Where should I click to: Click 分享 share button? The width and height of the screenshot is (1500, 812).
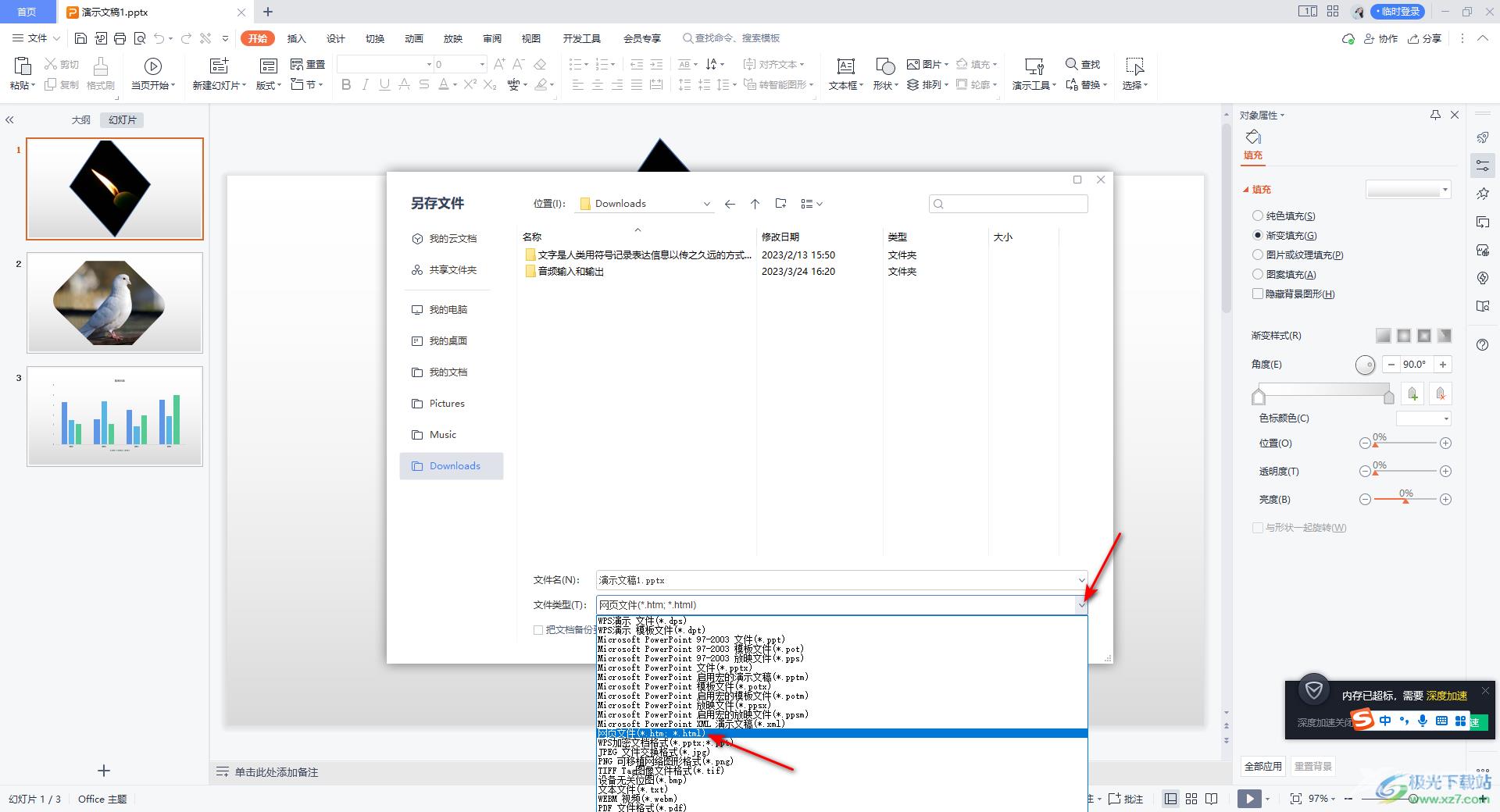point(1424,38)
